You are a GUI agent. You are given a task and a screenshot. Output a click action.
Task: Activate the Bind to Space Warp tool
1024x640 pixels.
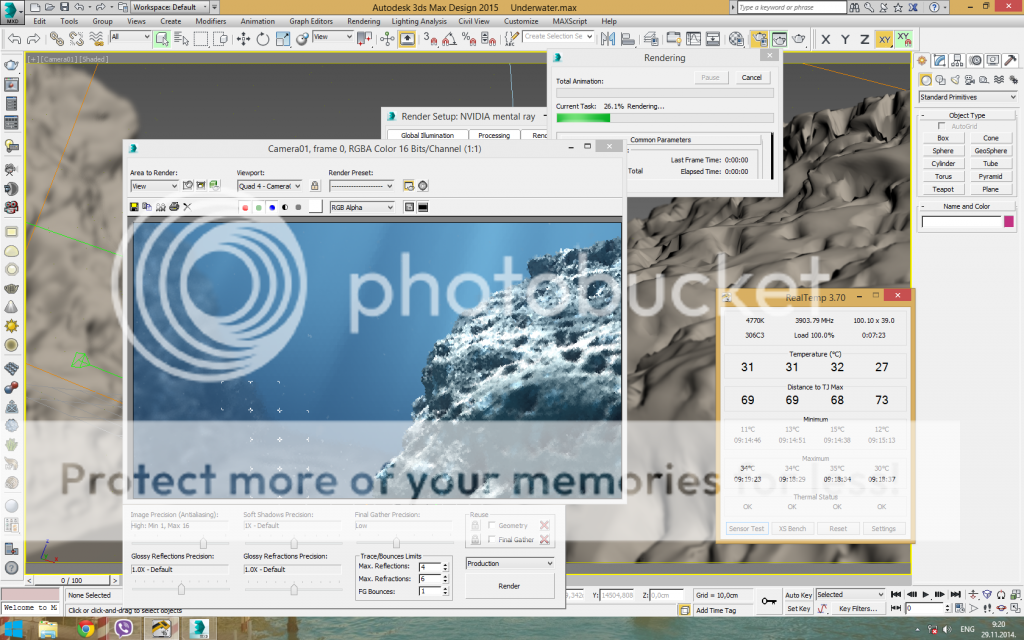96,39
